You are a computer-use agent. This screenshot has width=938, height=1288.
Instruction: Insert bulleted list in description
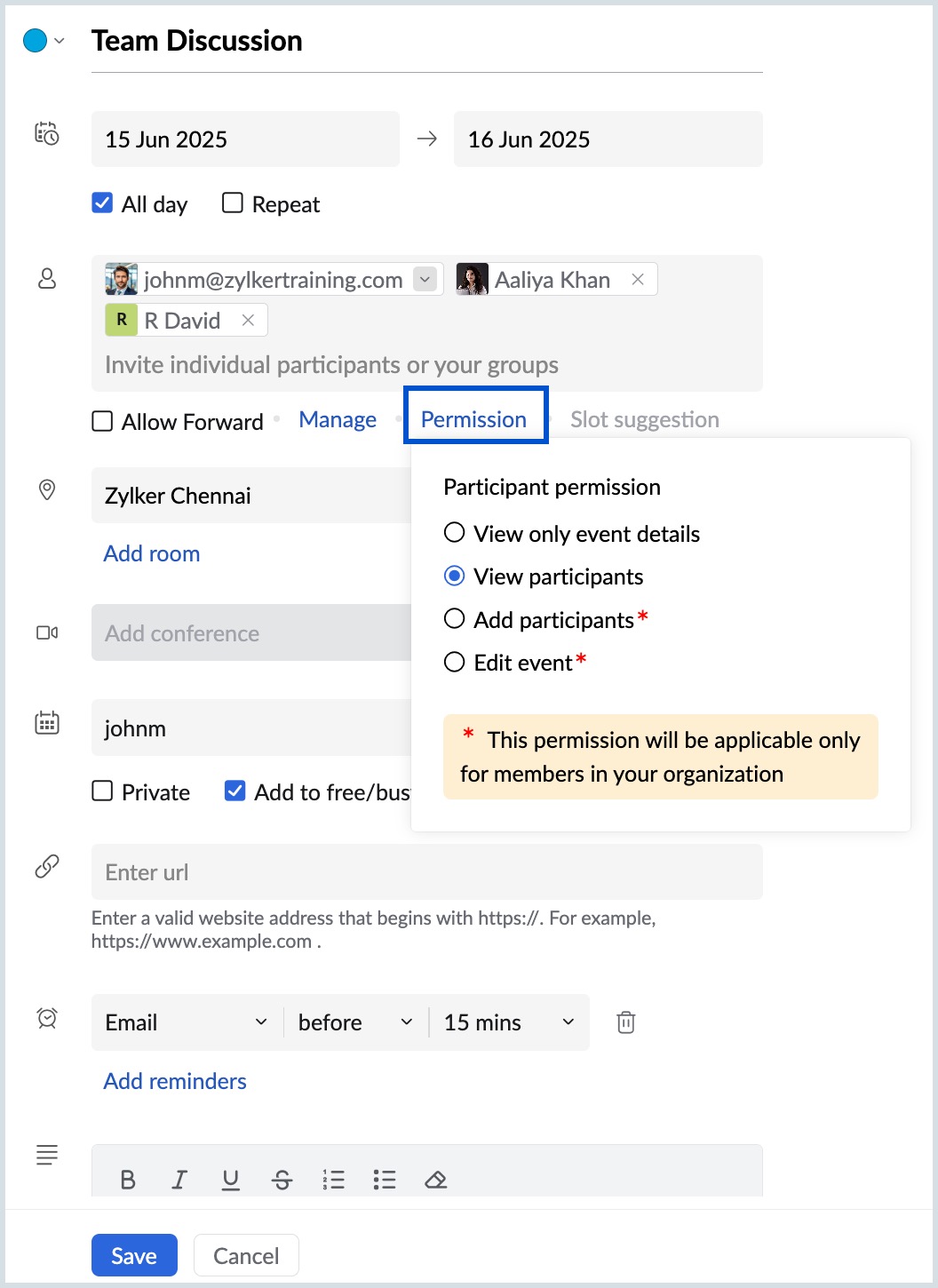[385, 1180]
